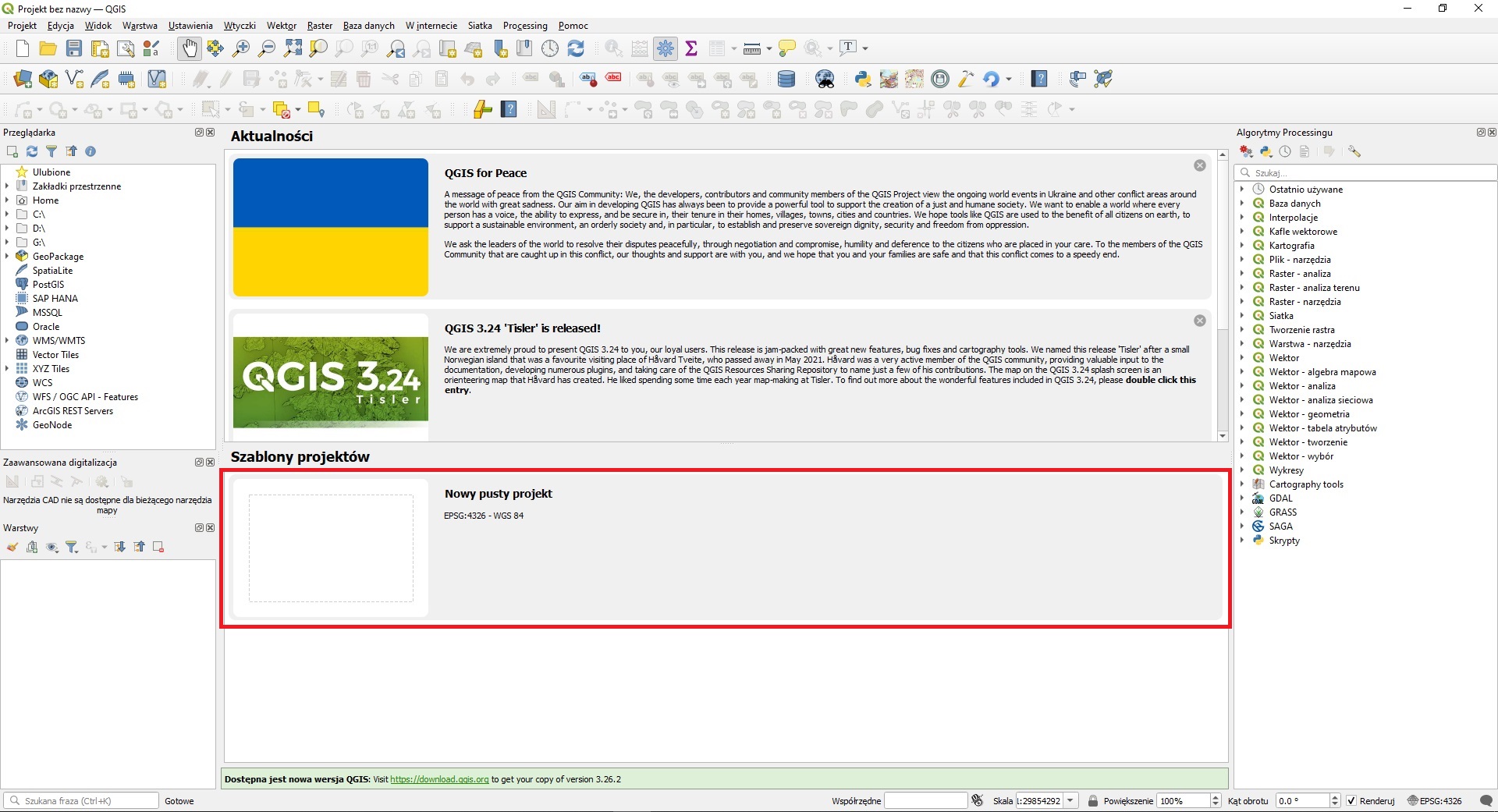Image resolution: width=1498 pixels, height=812 pixels.
Task: Open the download.qgis.org link
Action: (439, 779)
